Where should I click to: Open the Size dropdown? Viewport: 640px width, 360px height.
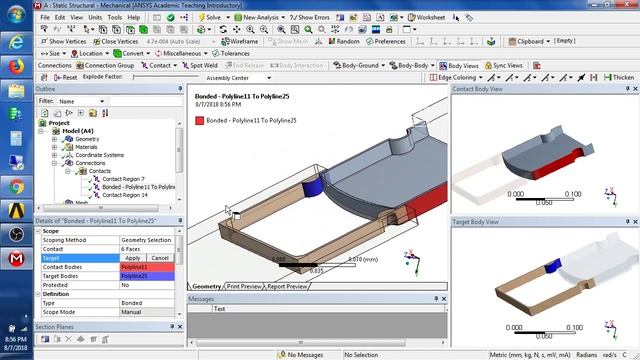(x=53, y=53)
